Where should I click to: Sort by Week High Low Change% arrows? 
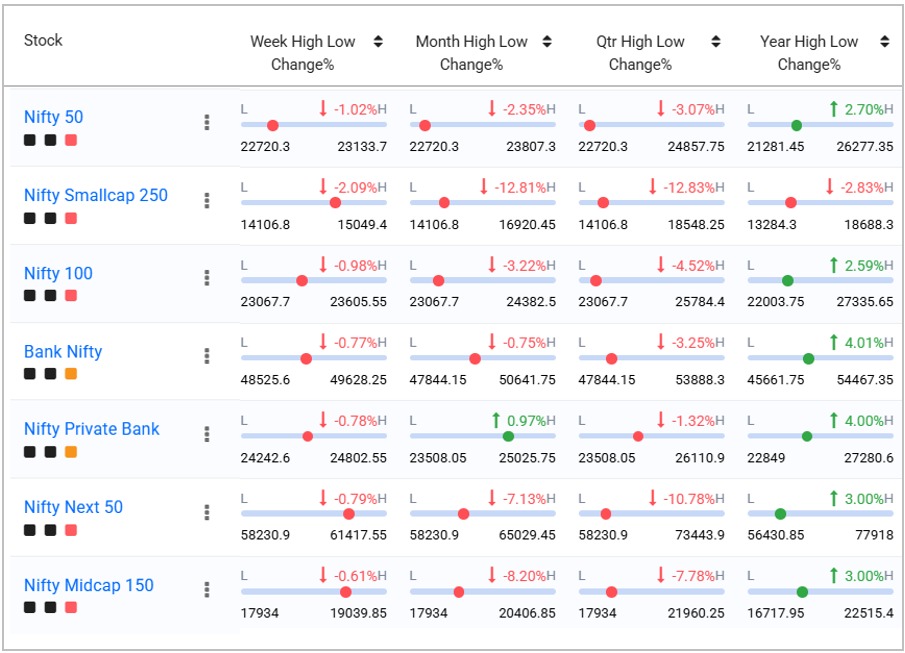coord(378,41)
